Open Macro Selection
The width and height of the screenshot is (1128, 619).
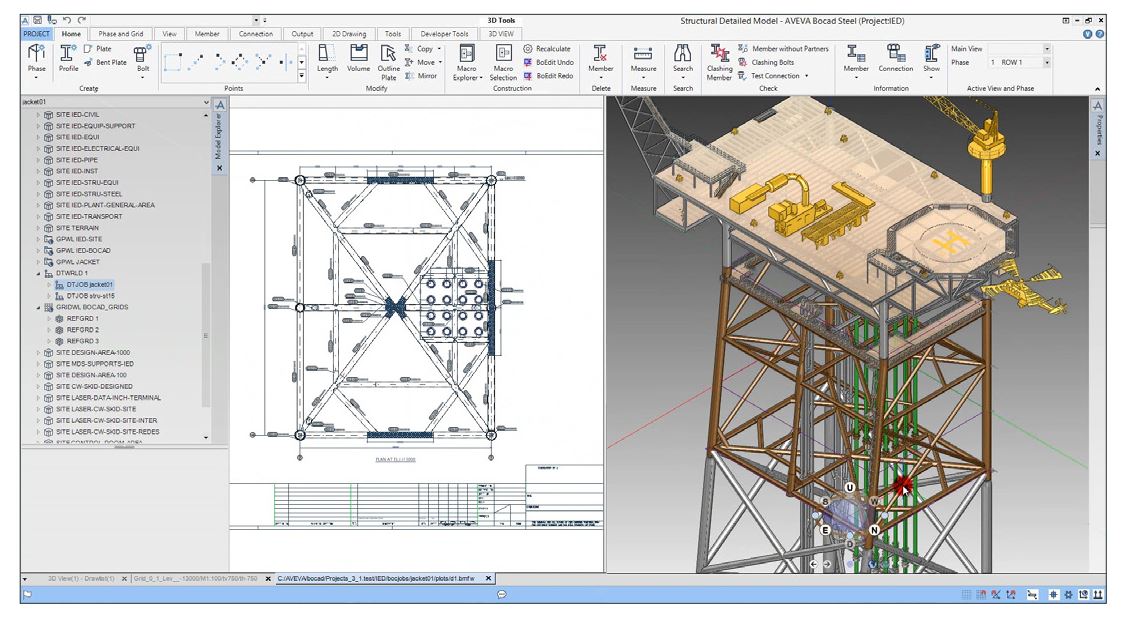click(x=503, y=62)
